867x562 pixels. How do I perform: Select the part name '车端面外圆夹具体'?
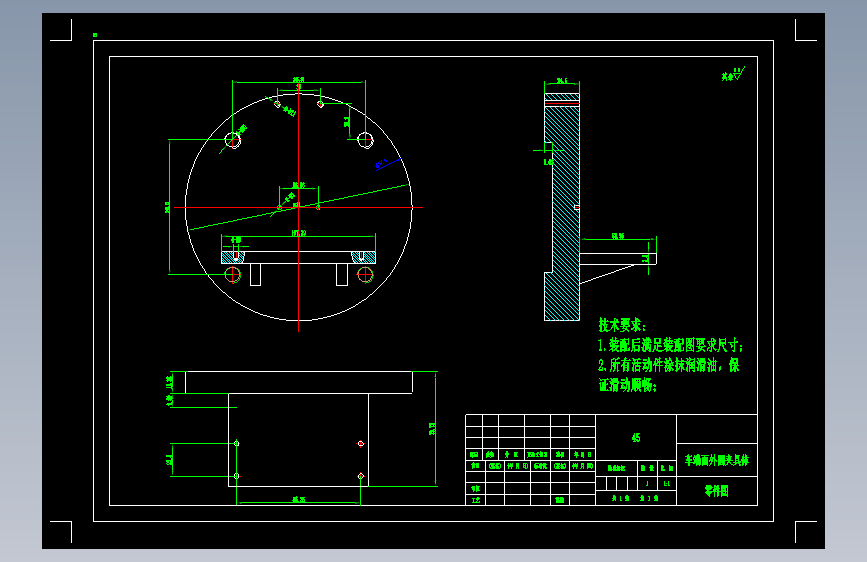click(717, 460)
